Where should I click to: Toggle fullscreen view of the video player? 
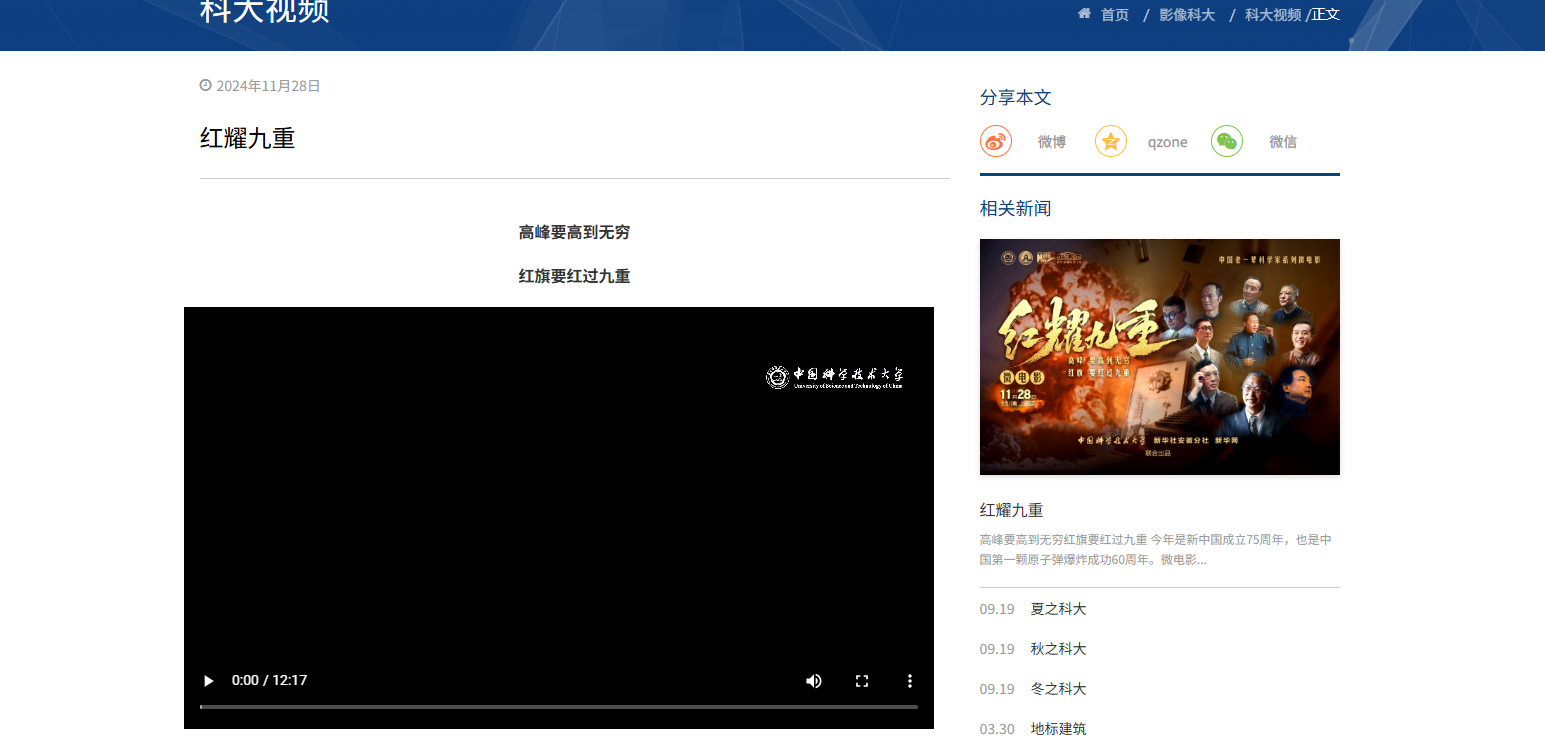pyautogui.click(x=861, y=680)
